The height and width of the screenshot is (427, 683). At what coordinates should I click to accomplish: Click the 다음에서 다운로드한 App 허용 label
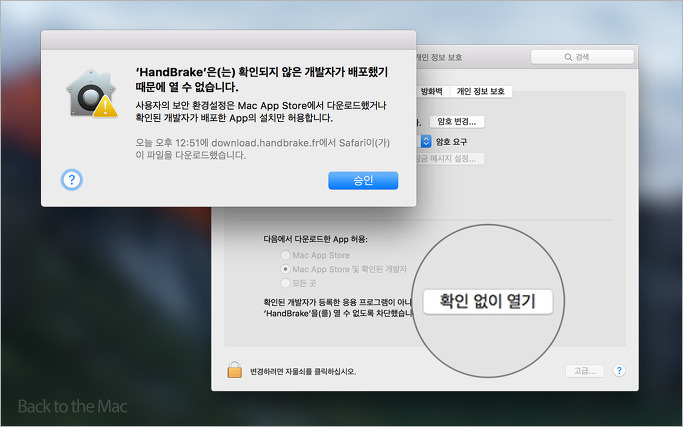click(x=315, y=239)
